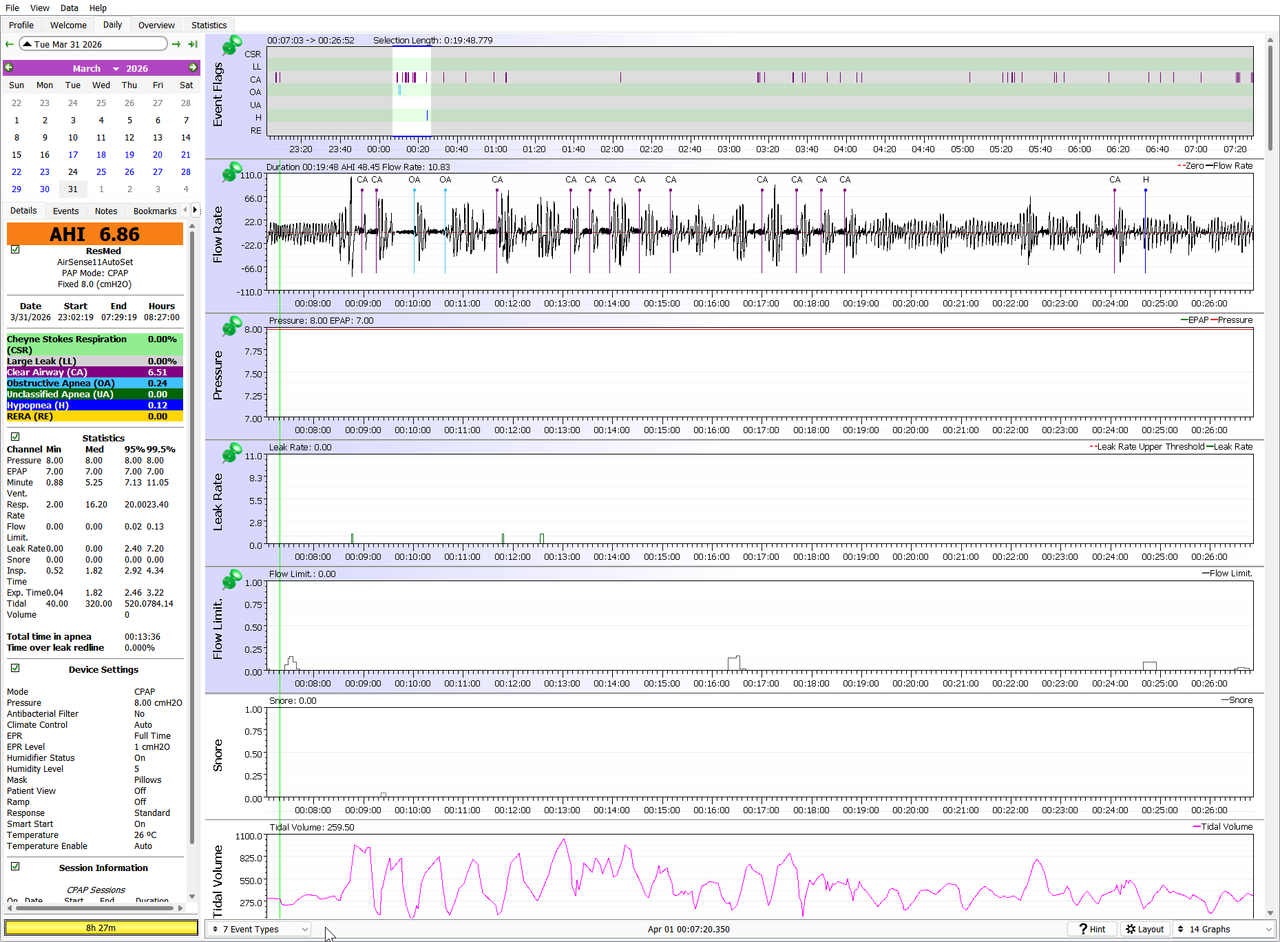Go to previous day with green left arrow

tap(10, 44)
